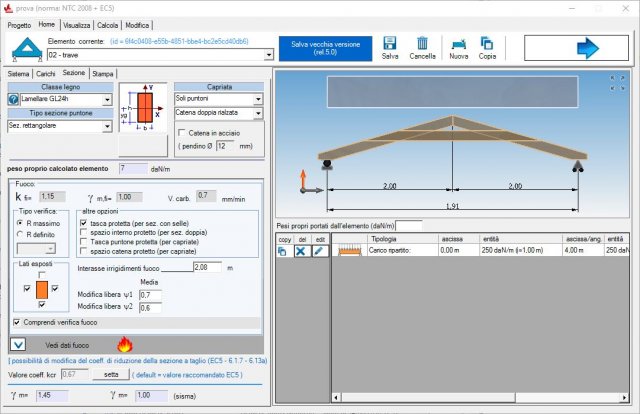
Task: Enable the Catena in acciaio checkbox
Action: click(x=182, y=132)
